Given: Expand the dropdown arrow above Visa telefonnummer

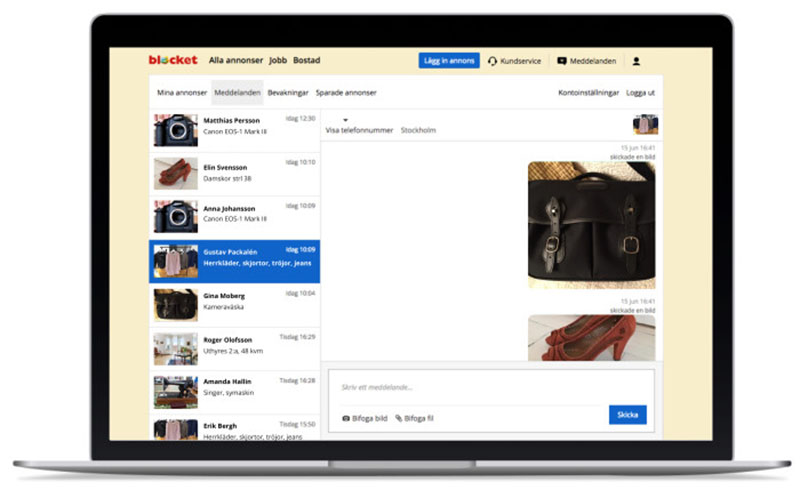Looking at the screenshot, I should pos(345,120).
